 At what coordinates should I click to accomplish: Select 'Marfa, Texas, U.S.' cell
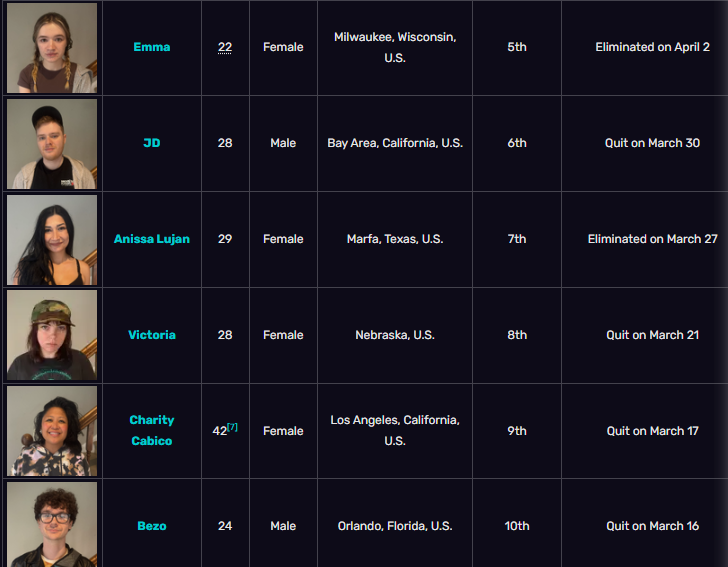tap(395, 239)
